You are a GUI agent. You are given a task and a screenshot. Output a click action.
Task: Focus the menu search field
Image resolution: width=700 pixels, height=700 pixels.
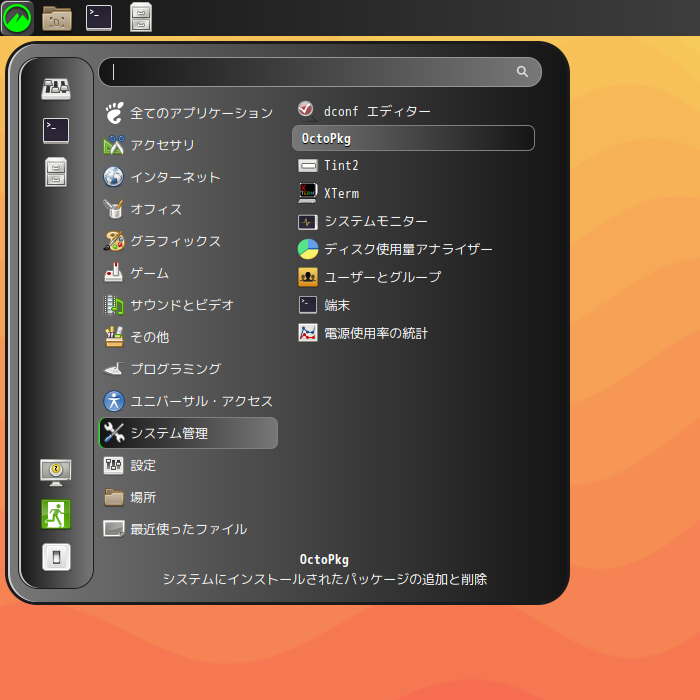[x=320, y=72]
